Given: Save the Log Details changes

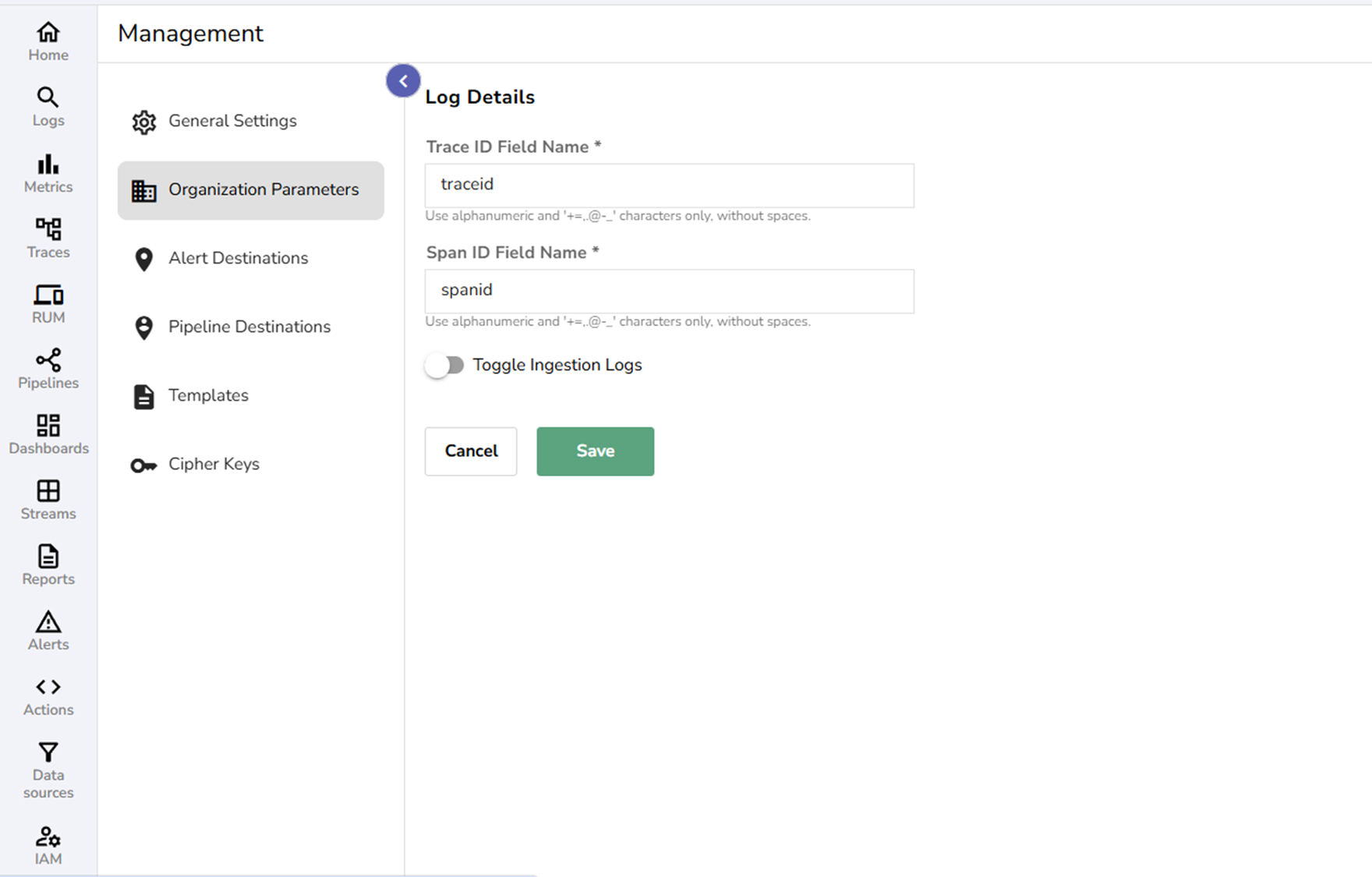Looking at the screenshot, I should pos(595,451).
